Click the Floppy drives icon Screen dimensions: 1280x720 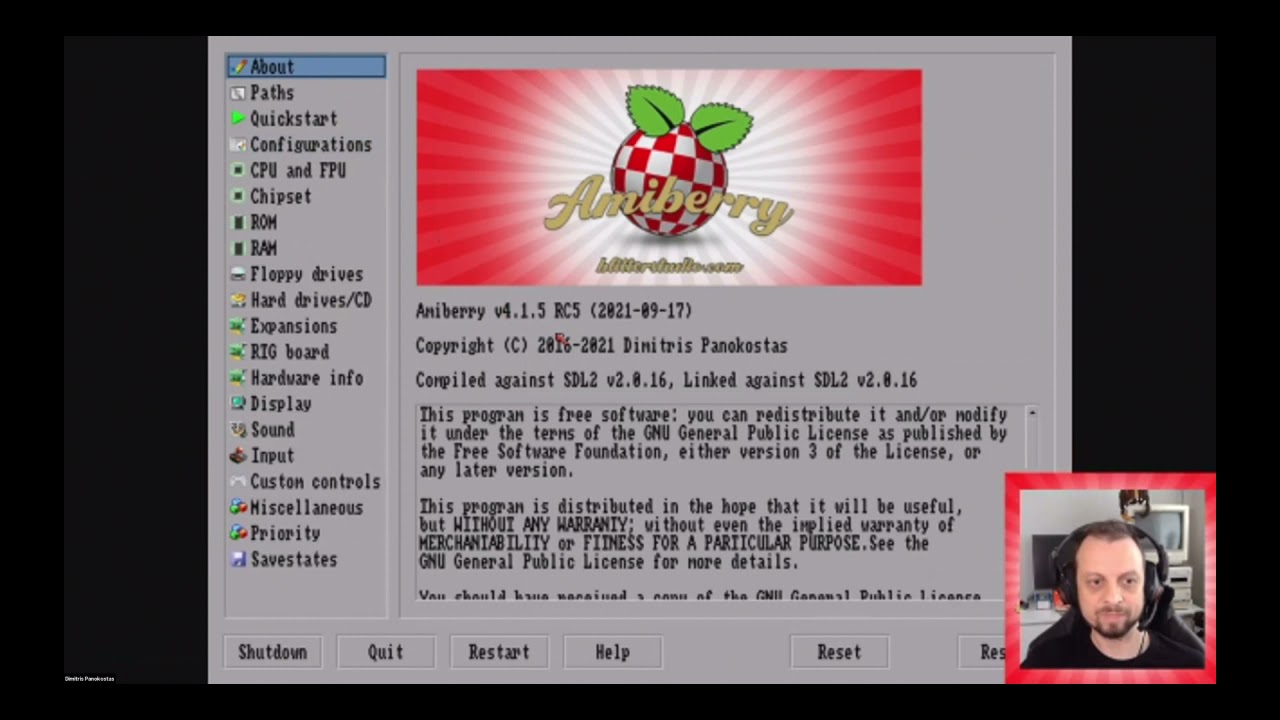(237, 274)
